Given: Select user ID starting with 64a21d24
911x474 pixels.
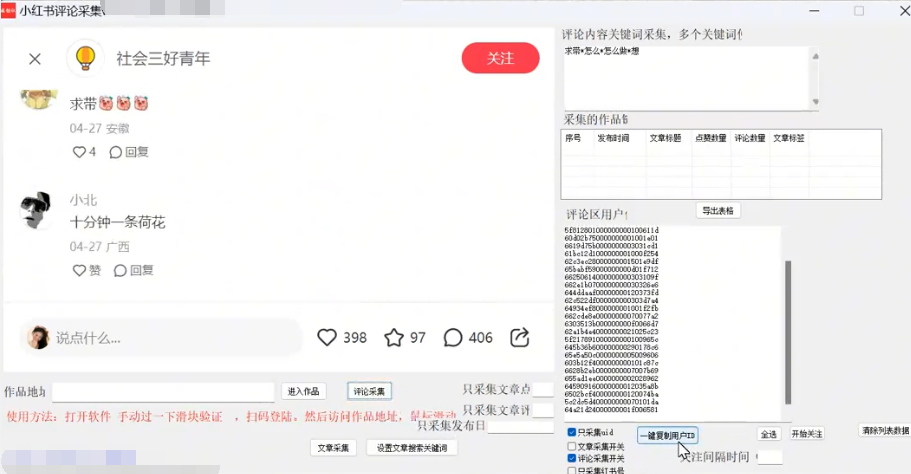Looking at the screenshot, I should pos(612,410).
